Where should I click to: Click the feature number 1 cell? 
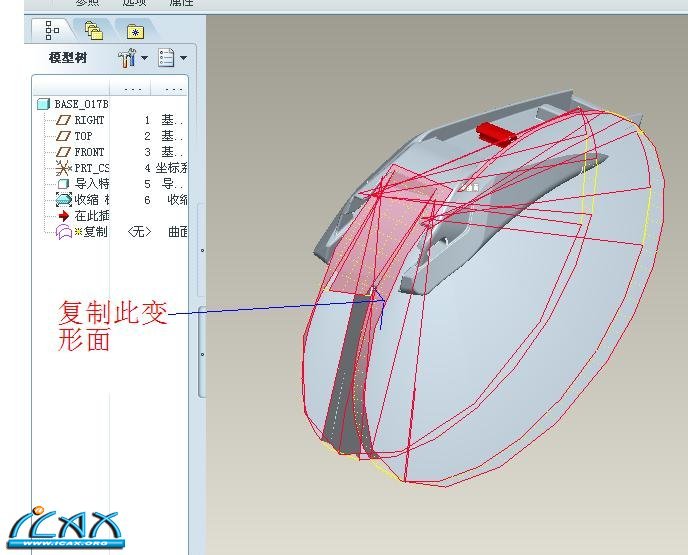pos(147,120)
